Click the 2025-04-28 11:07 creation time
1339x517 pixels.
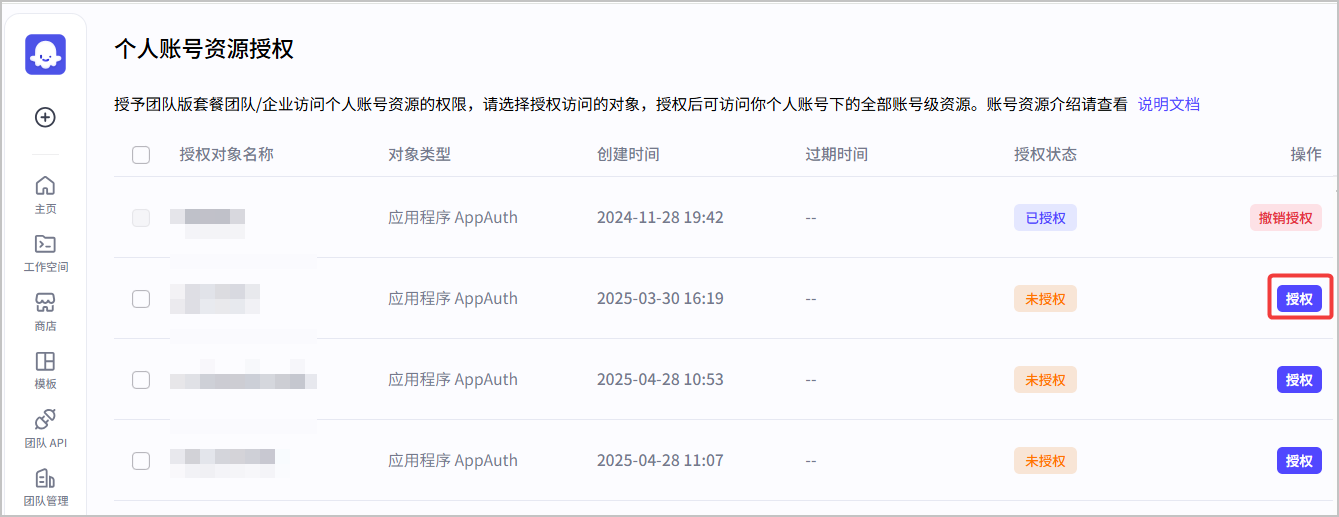click(x=660, y=461)
